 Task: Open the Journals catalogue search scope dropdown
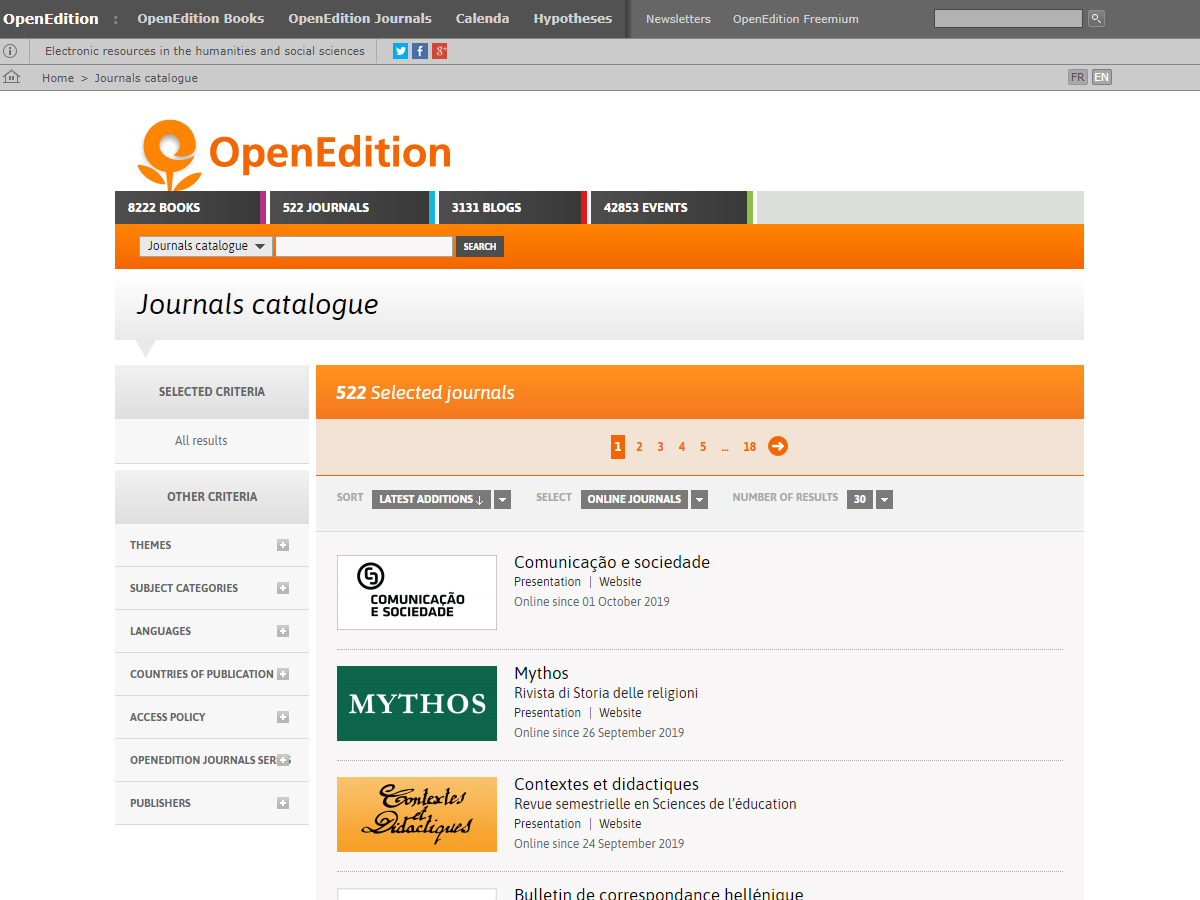[x=205, y=246]
